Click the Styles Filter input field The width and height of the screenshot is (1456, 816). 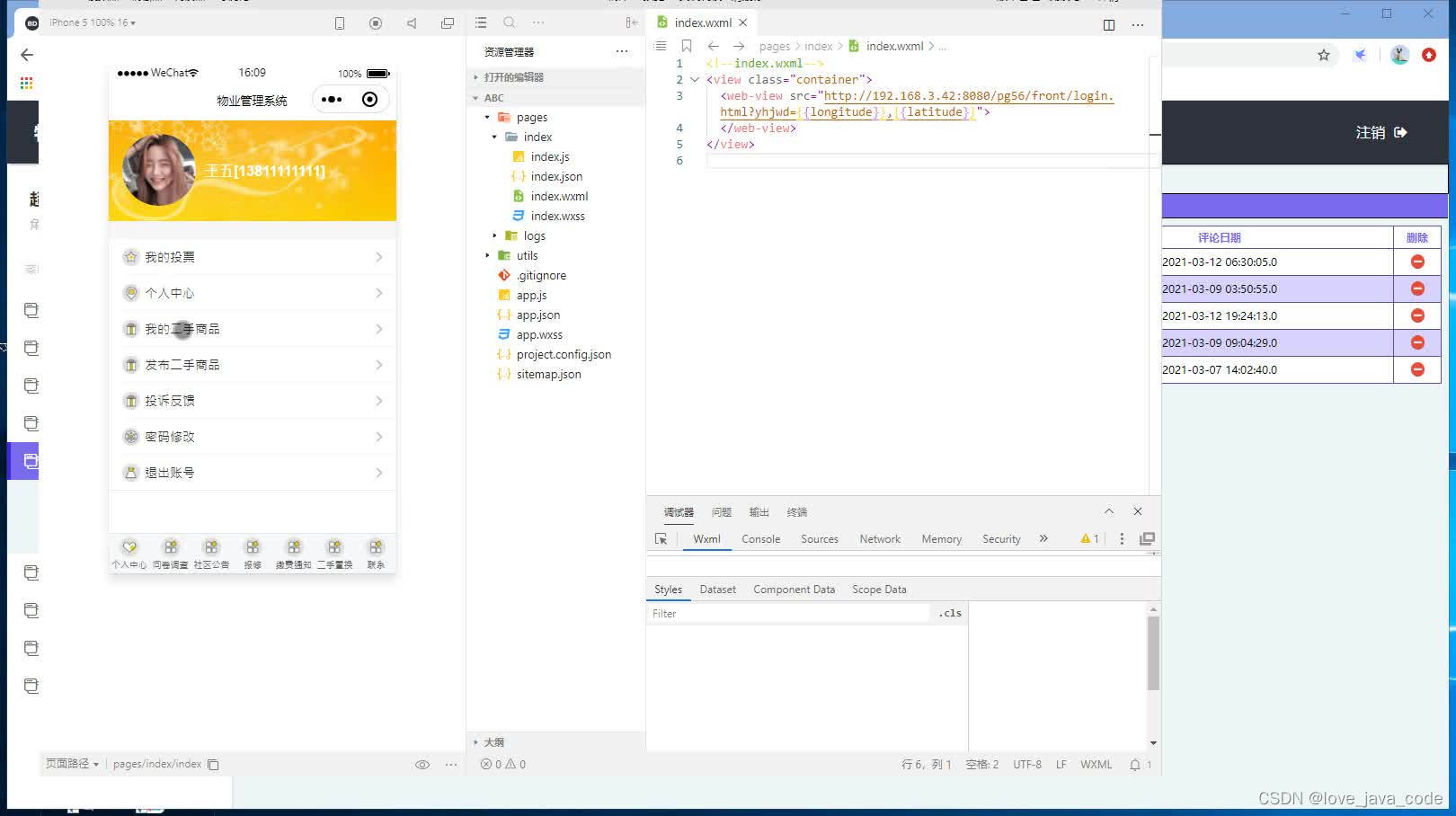point(790,614)
